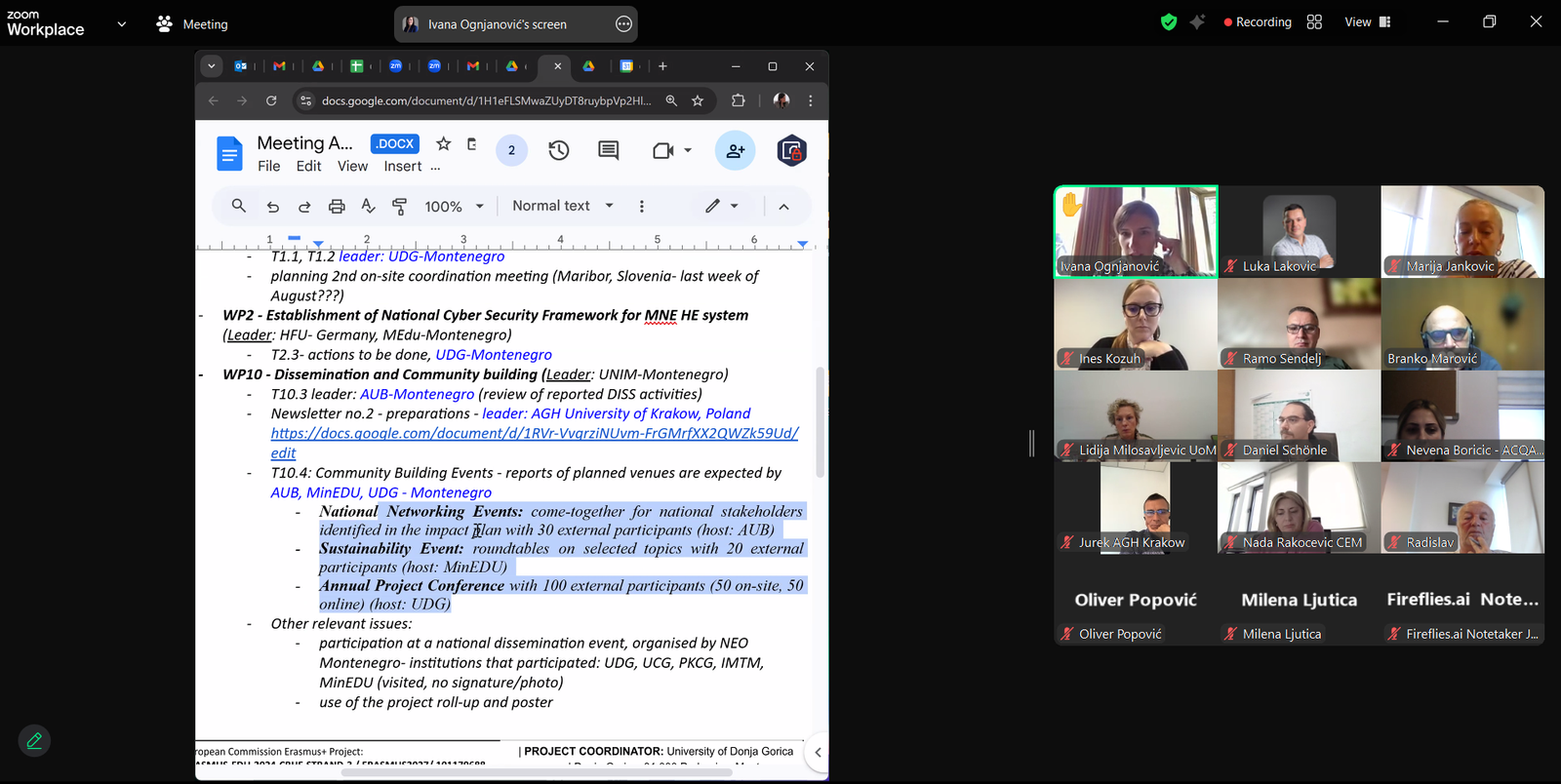Screen dimensions: 1561x784
Task: Click the print icon in Docs toolbar
Action: click(337, 207)
